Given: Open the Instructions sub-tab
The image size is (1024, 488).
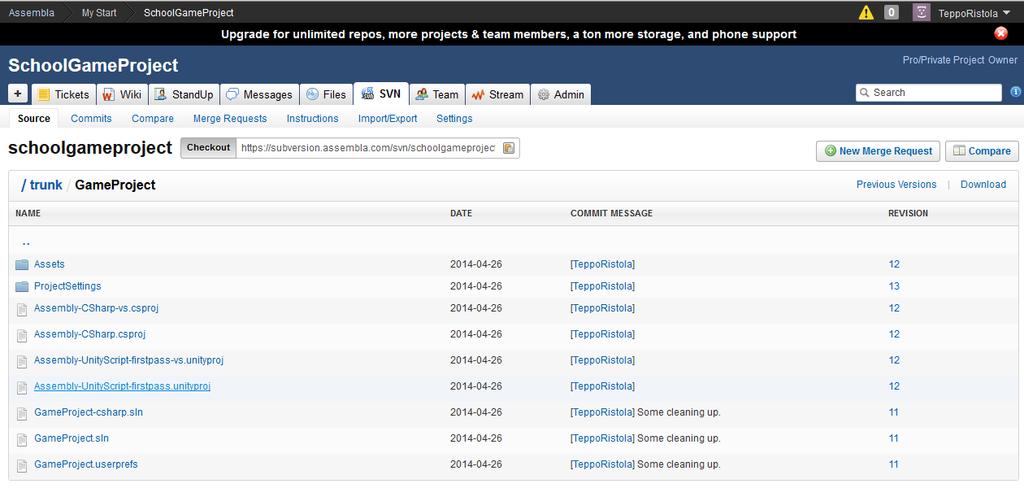Looking at the screenshot, I should (313, 118).
